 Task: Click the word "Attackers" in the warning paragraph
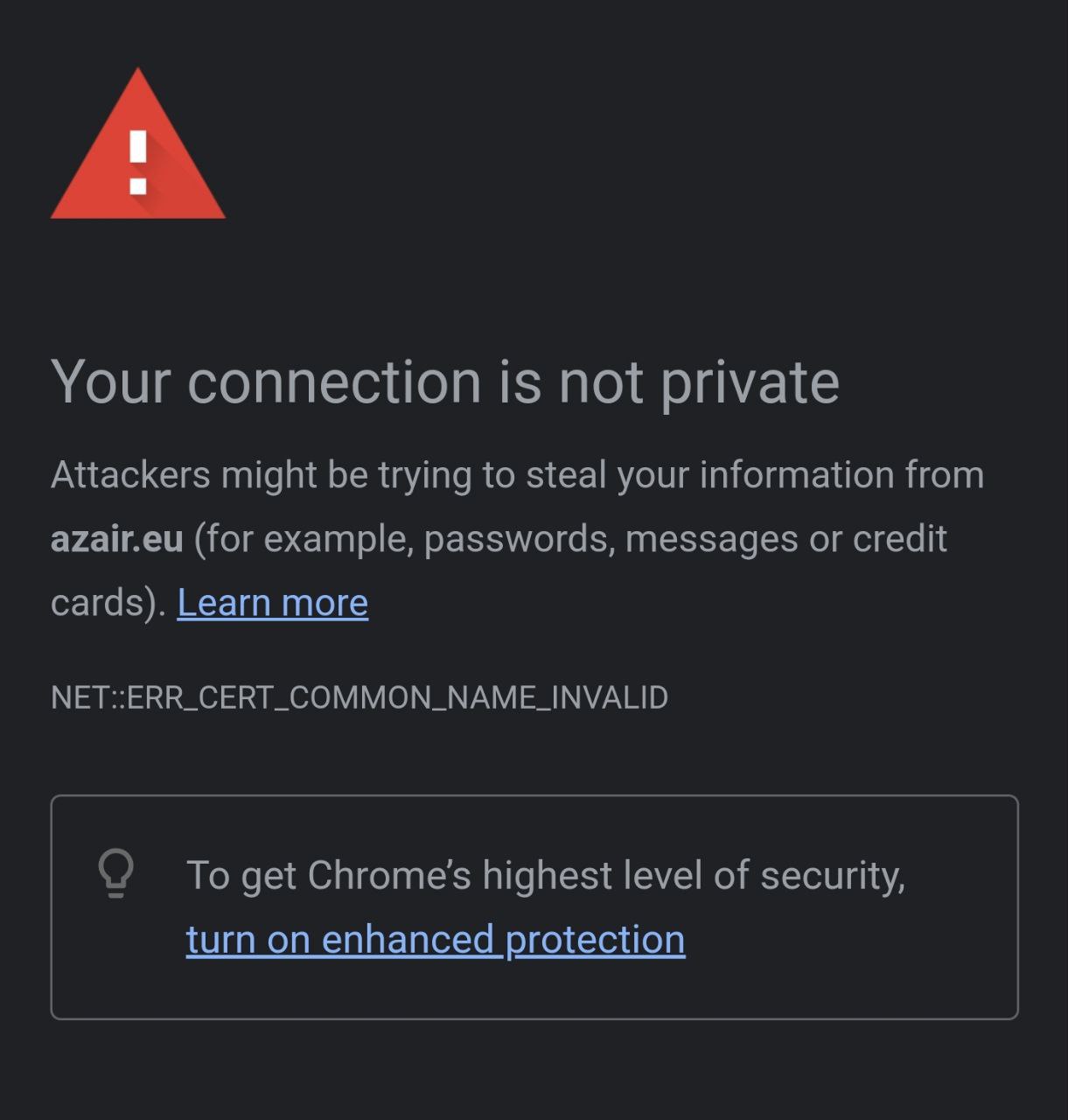130,475
